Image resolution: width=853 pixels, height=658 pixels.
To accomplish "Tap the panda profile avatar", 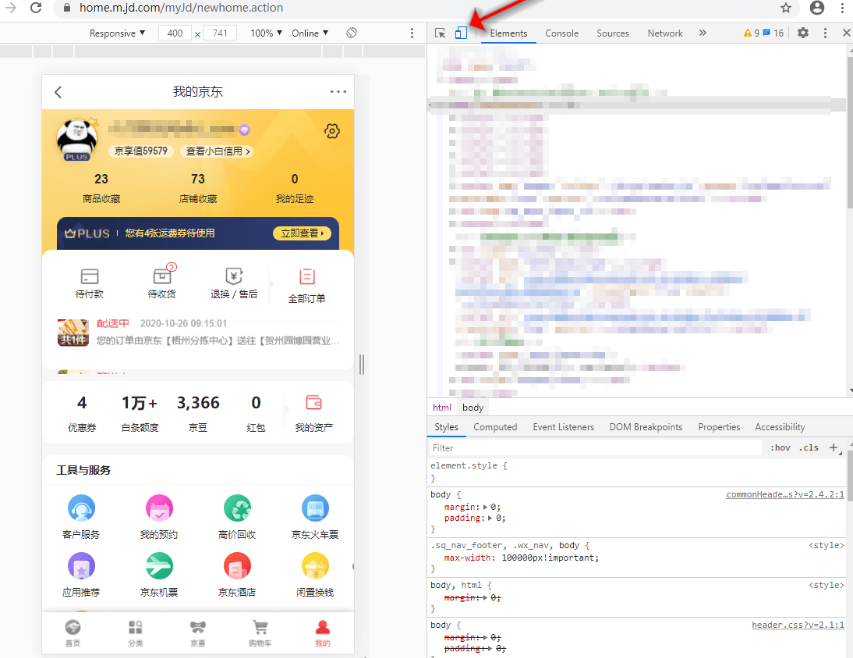I will [77, 140].
